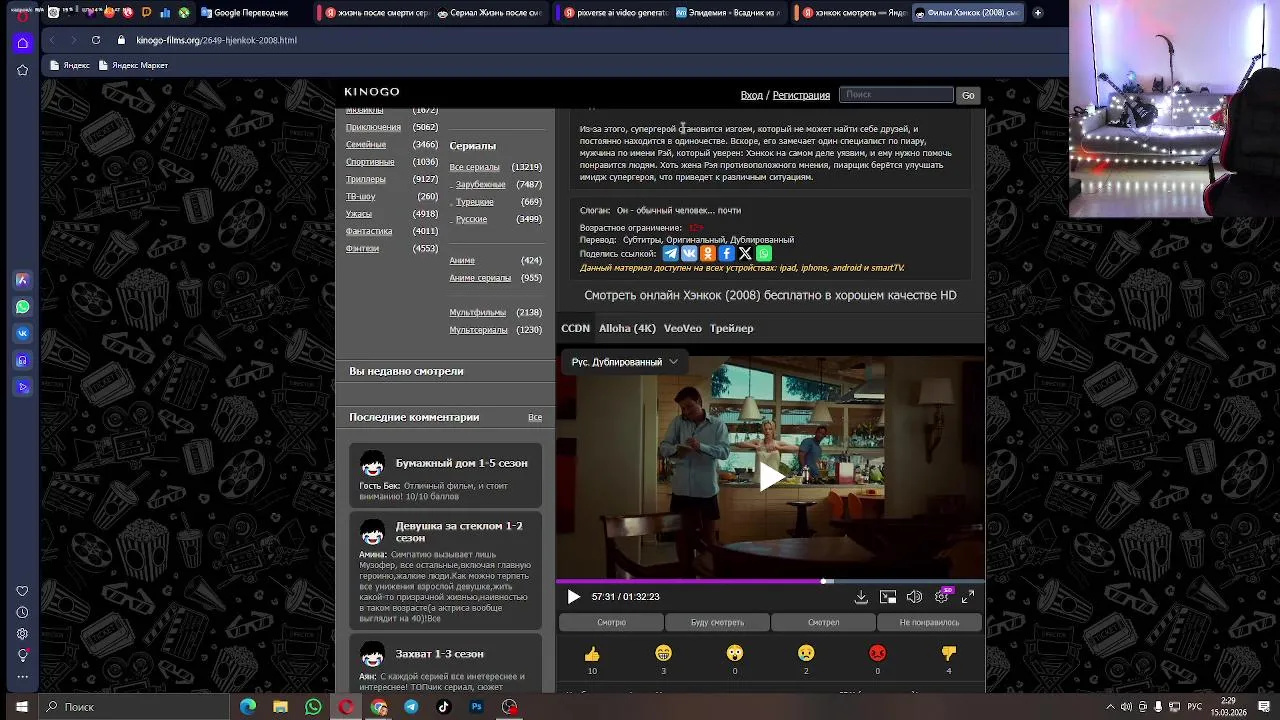1280x720 pixels.
Task: Give a thumbs down reaction
Action: 949,654
